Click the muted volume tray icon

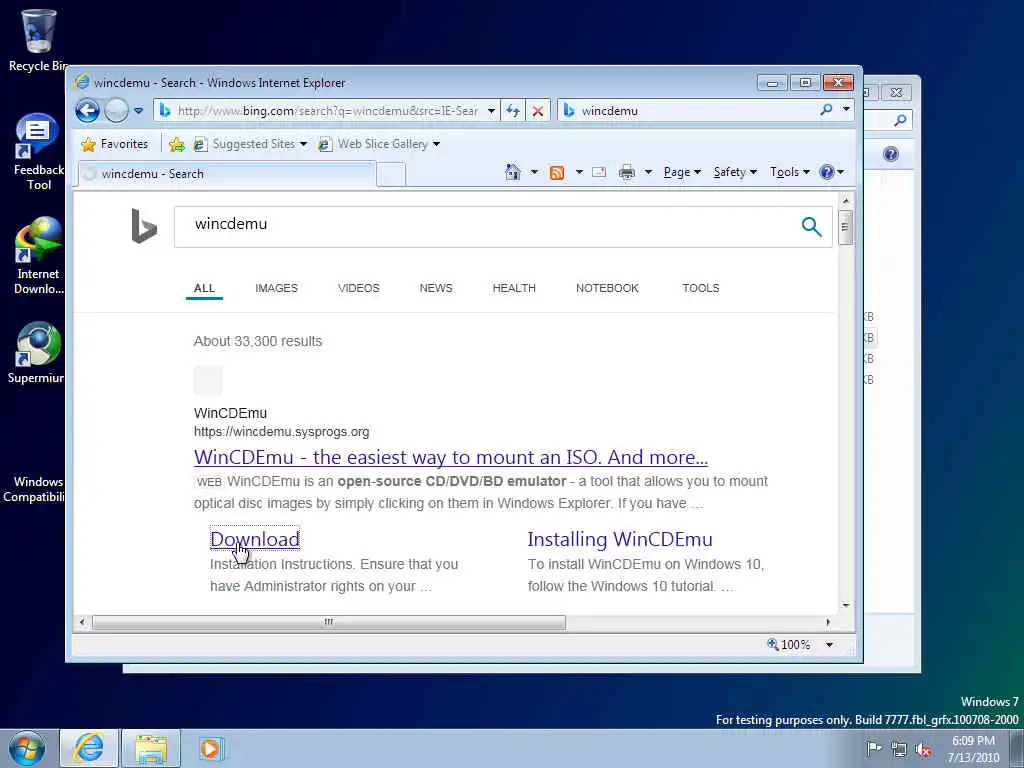coord(923,750)
